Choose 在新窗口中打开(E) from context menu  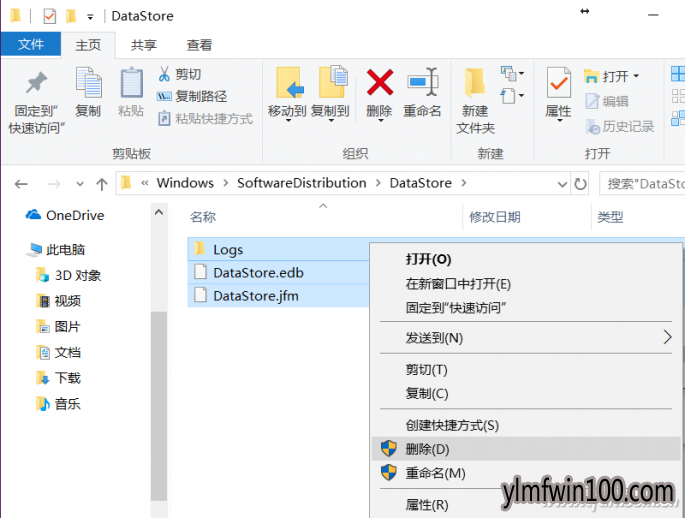524,284
